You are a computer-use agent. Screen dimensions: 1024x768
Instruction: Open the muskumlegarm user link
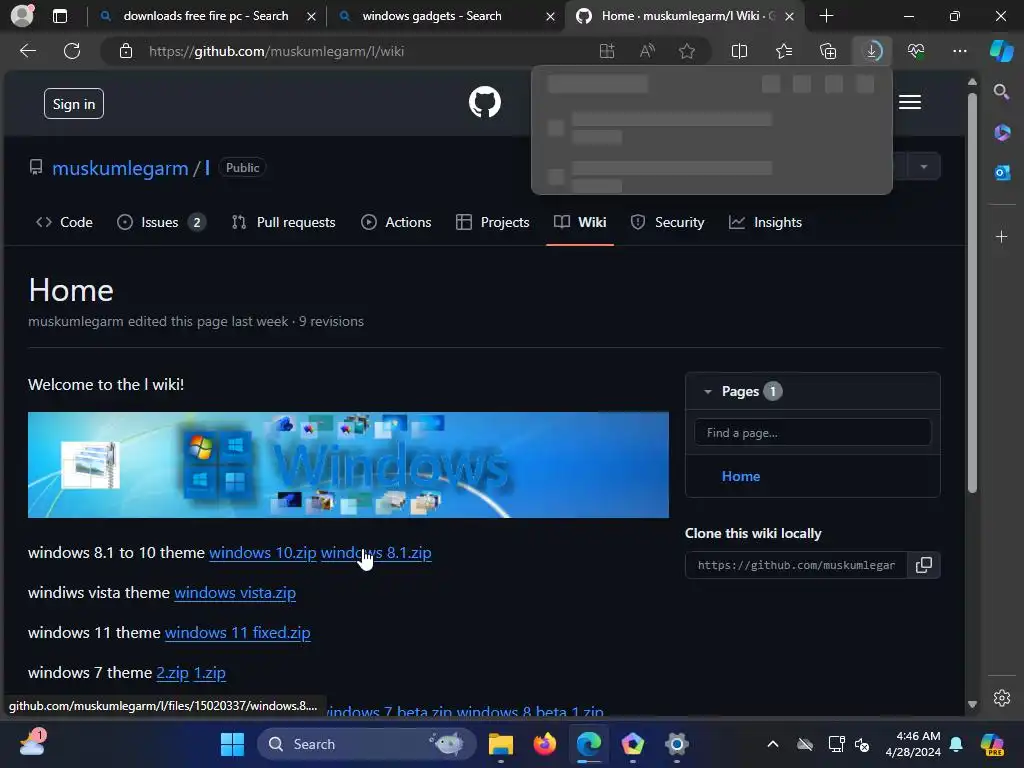[x=120, y=168]
